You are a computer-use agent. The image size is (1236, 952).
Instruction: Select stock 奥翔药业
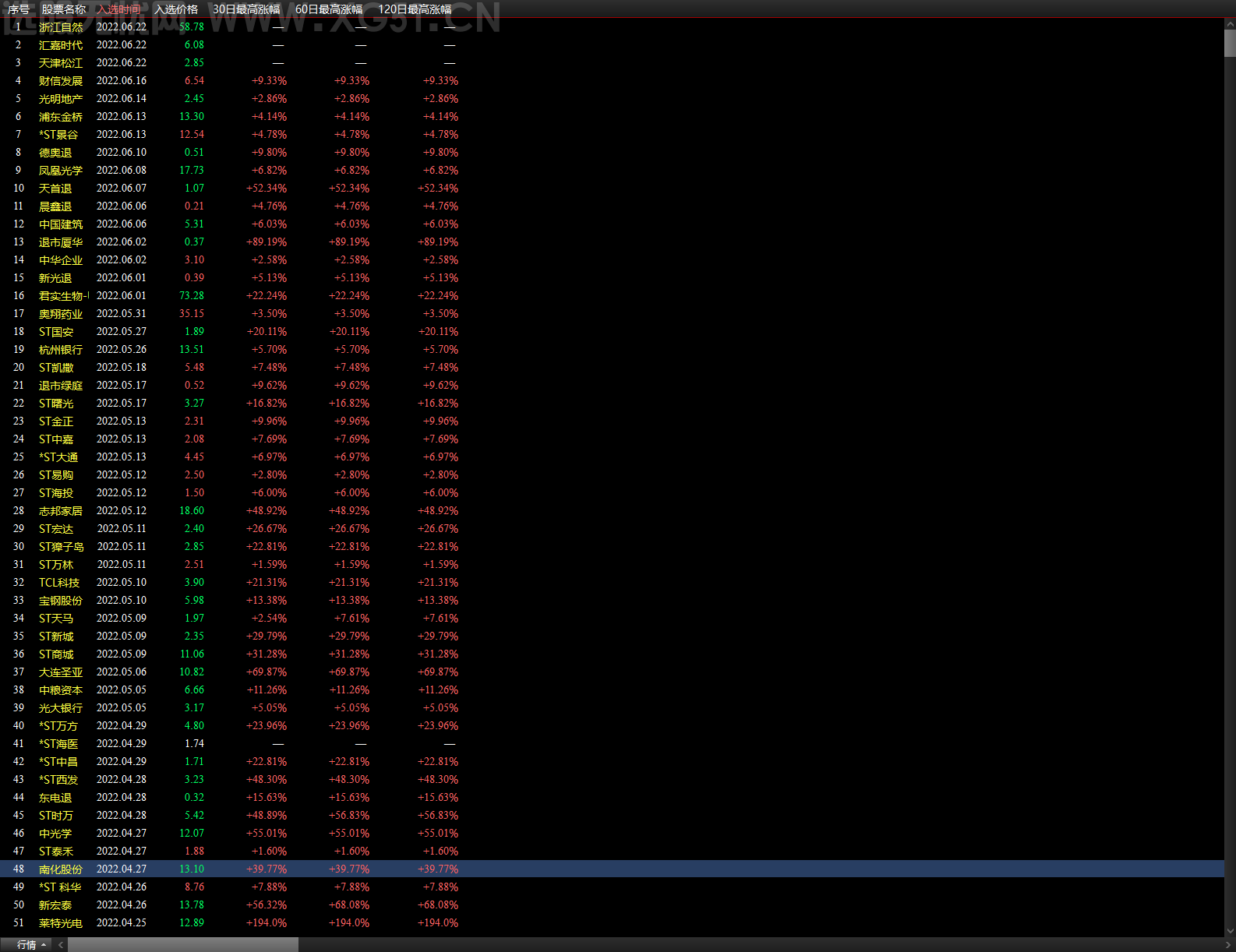point(61,314)
